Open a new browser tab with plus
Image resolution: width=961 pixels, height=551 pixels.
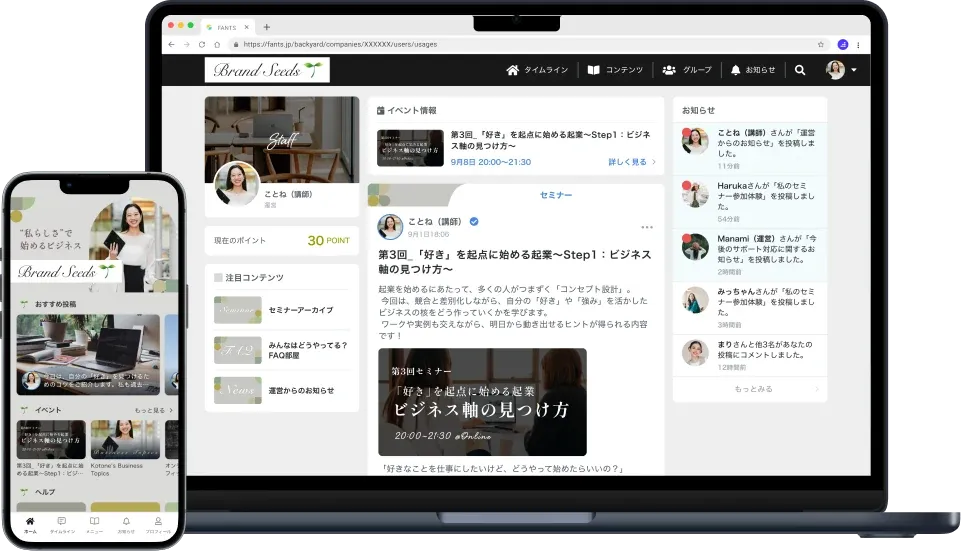[x=267, y=27]
